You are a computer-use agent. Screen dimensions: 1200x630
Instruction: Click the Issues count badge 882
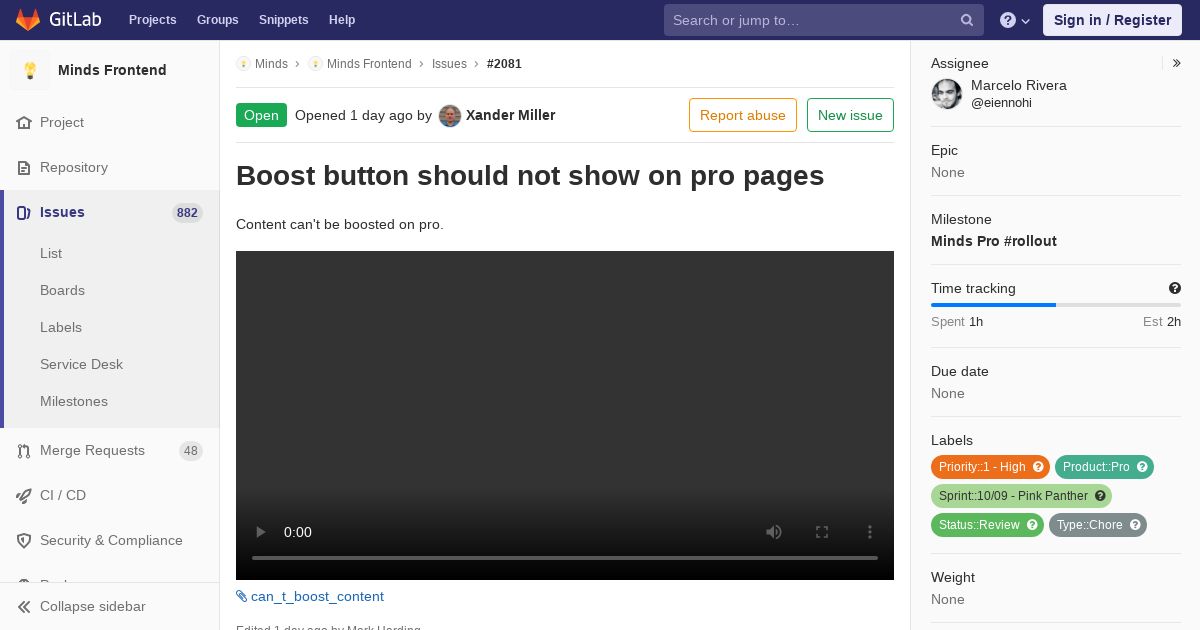point(187,213)
